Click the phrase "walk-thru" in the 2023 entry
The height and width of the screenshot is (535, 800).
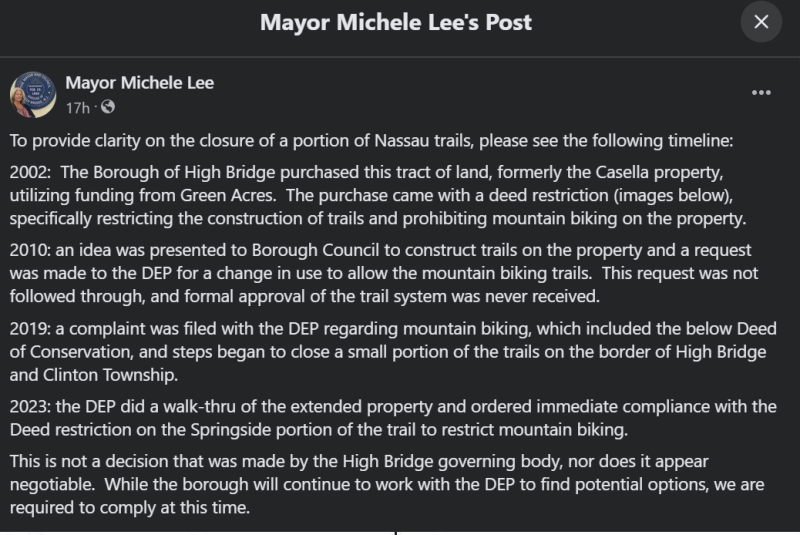pos(191,406)
